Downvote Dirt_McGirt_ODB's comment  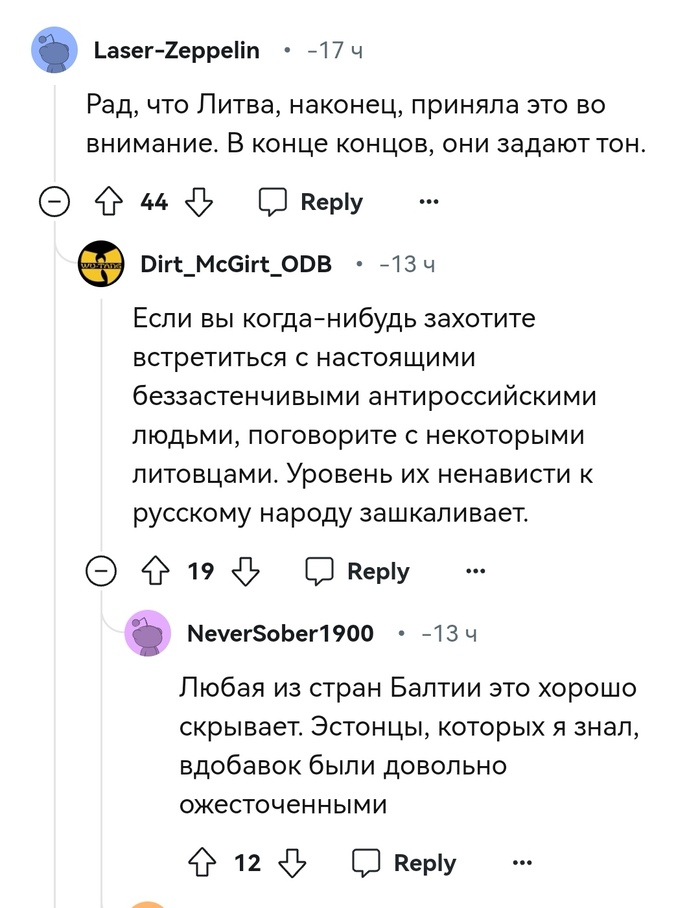point(246,571)
